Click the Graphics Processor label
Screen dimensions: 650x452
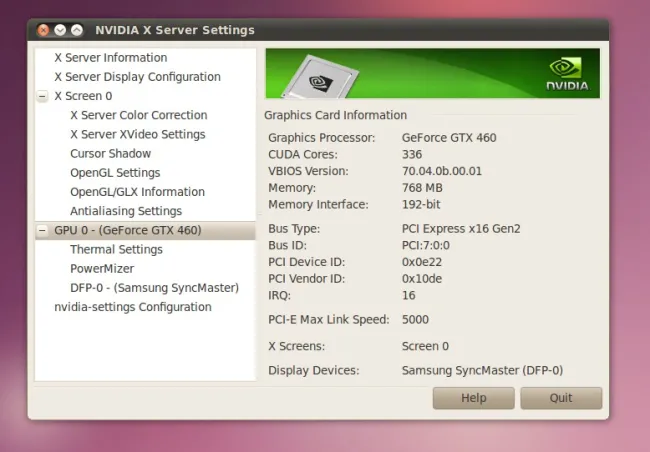321,138
